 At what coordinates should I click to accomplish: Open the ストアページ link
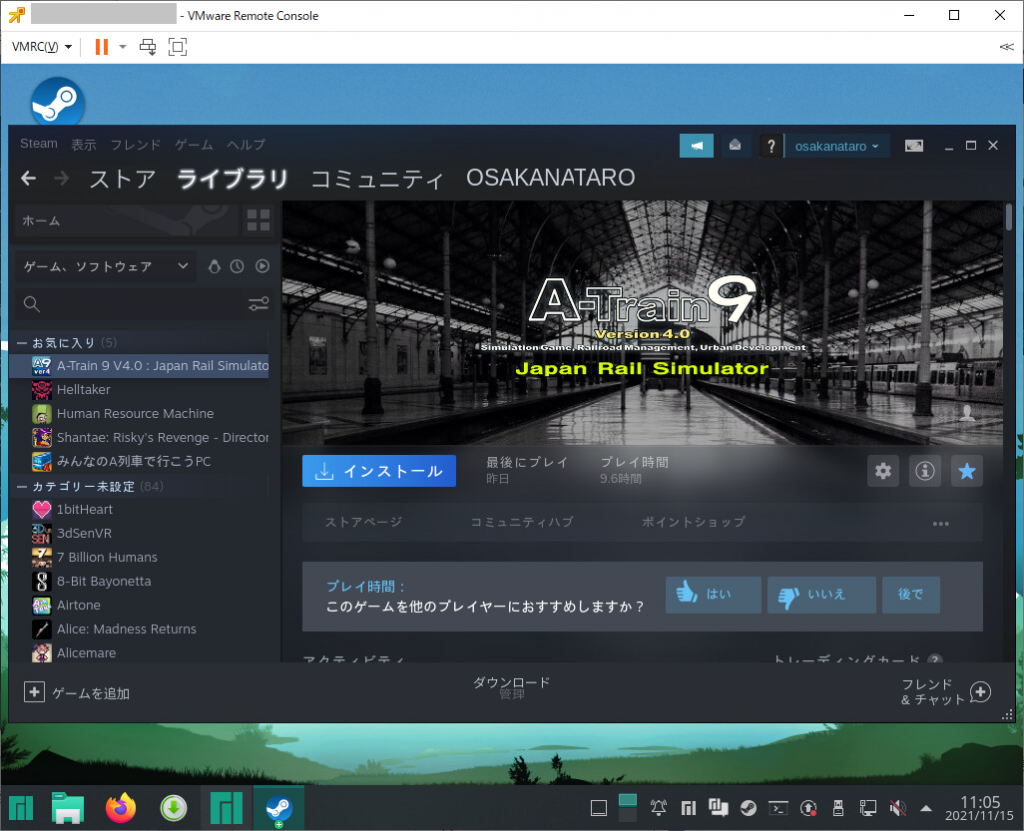[x=364, y=522]
